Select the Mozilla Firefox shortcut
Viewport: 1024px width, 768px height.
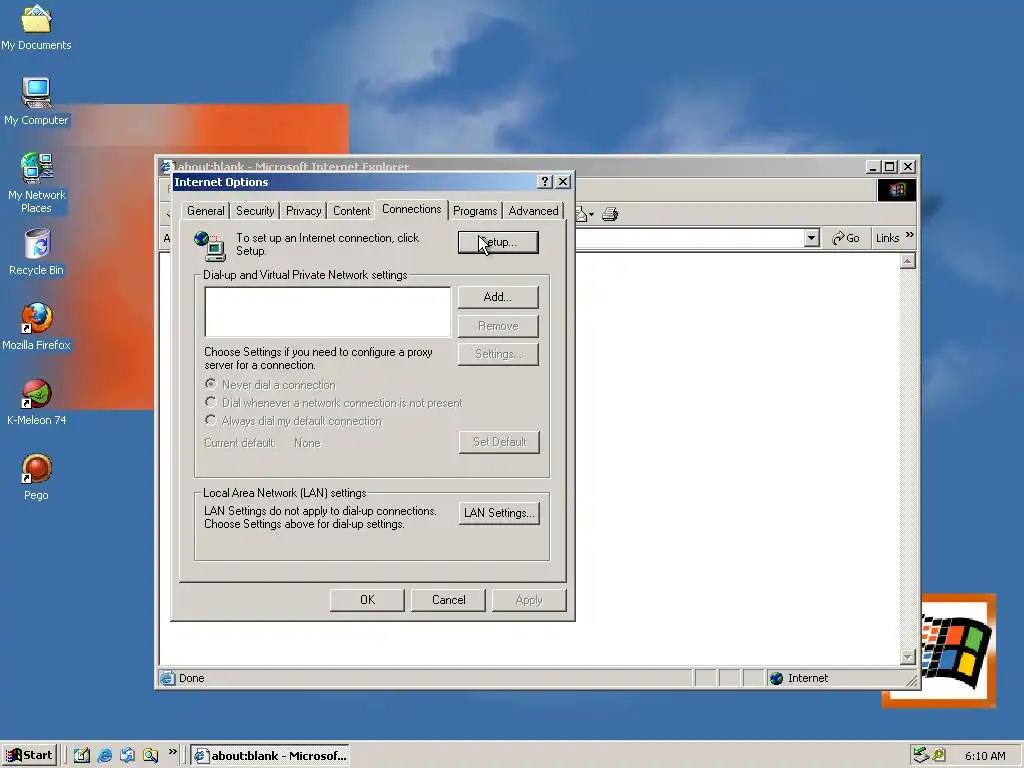36,327
